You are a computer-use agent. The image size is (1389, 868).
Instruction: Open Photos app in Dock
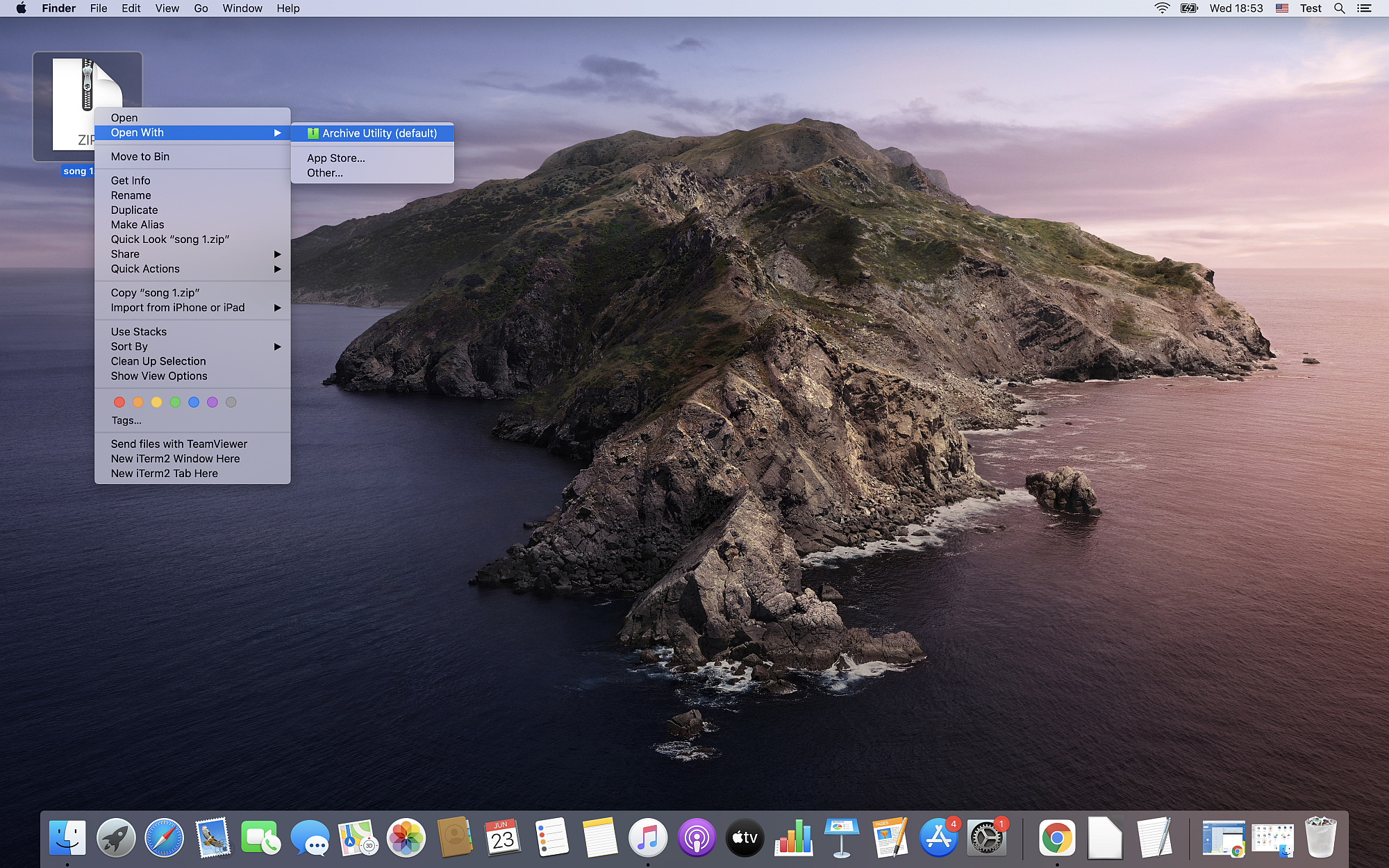pyautogui.click(x=406, y=838)
